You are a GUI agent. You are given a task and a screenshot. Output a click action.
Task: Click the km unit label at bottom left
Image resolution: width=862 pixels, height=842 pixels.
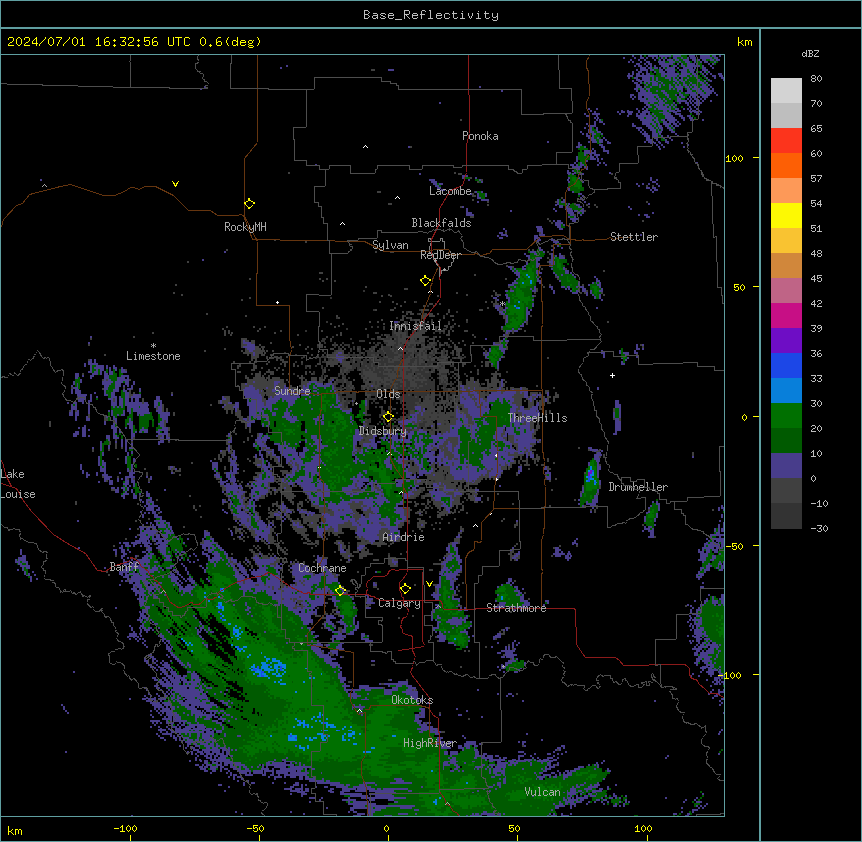(15, 831)
